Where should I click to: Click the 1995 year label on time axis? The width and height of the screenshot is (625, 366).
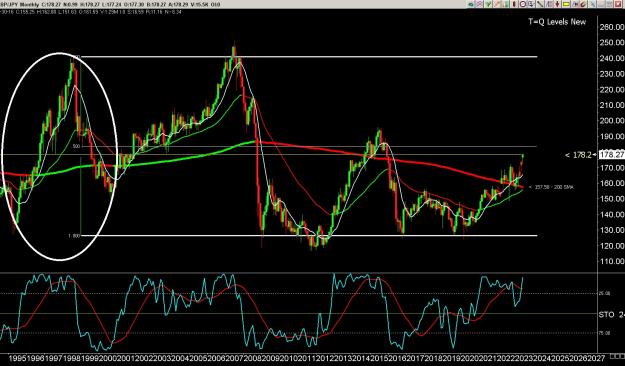tap(17, 358)
